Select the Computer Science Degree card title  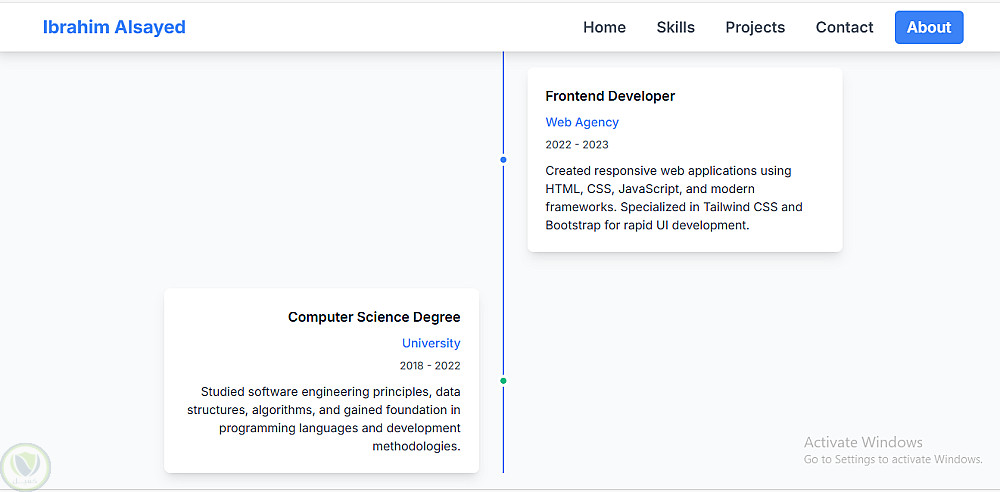coord(374,317)
